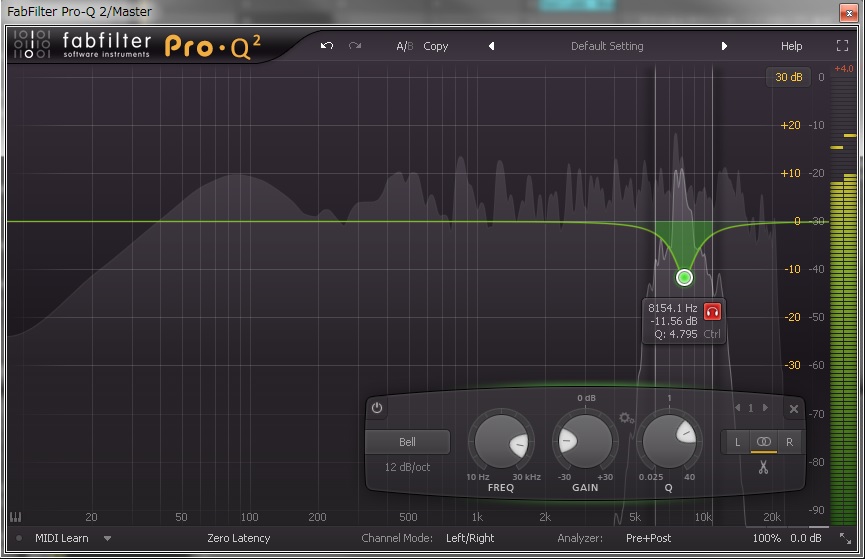Open the Left/Right channel mode menu
The width and height of the screenshot is (865, 559).
469,538
